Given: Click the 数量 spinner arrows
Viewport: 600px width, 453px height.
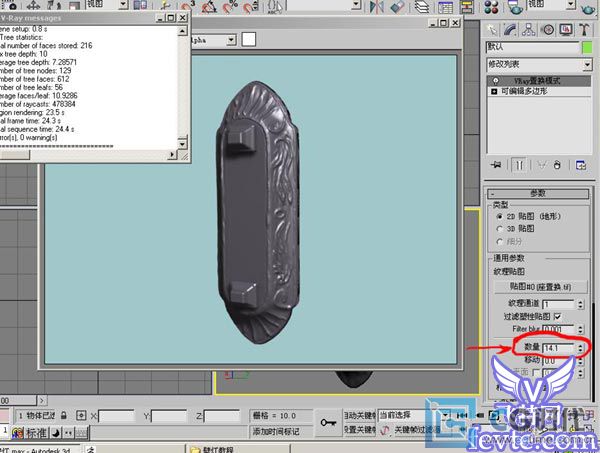Looking at the screenshot, I should [580, 348].
